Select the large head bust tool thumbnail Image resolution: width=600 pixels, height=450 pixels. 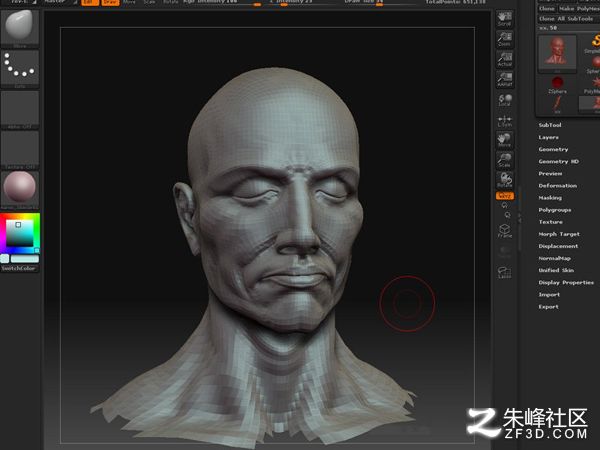(x=557, y=54)
